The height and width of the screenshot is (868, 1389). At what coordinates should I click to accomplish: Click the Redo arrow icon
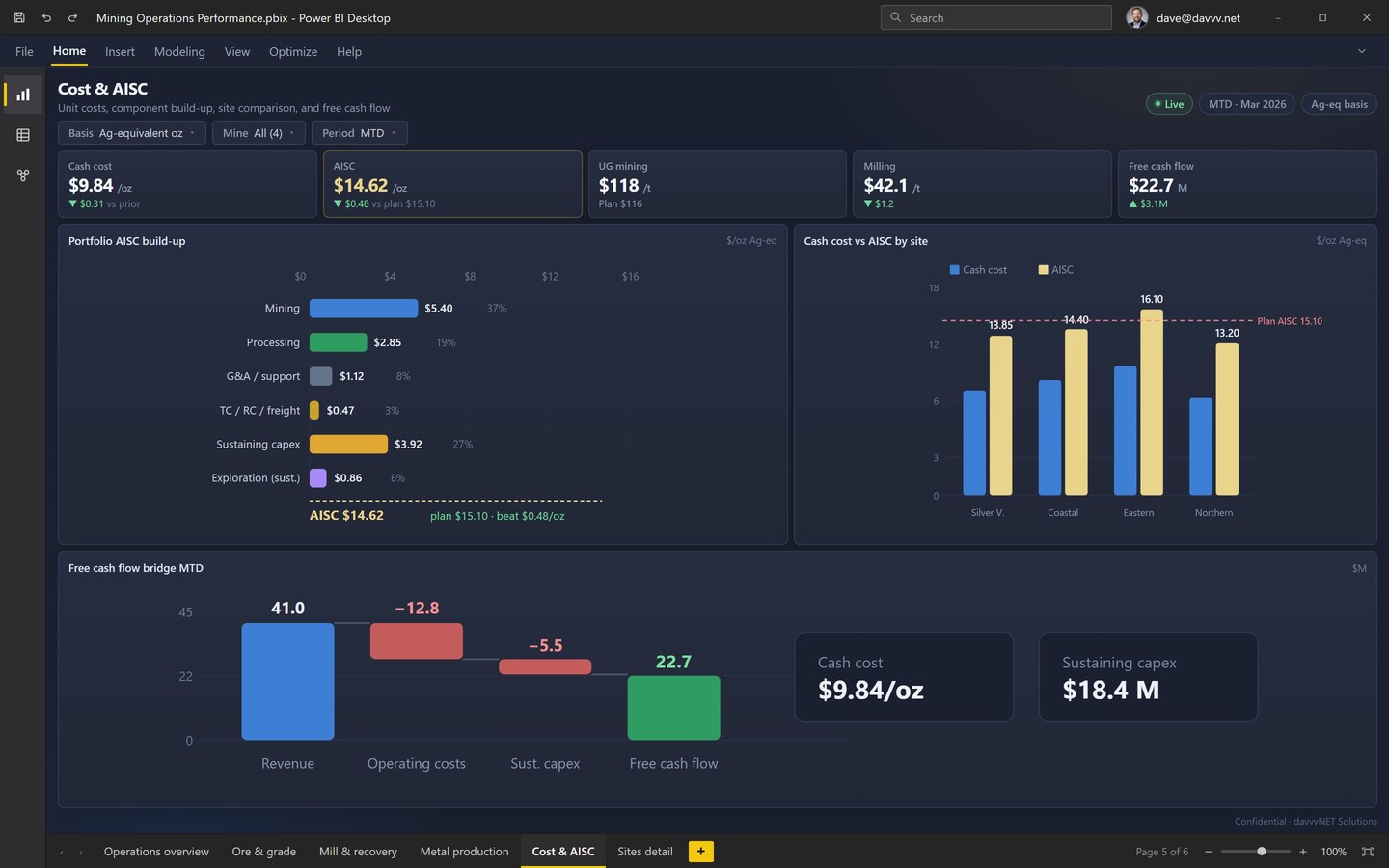[x=72, y=17]
